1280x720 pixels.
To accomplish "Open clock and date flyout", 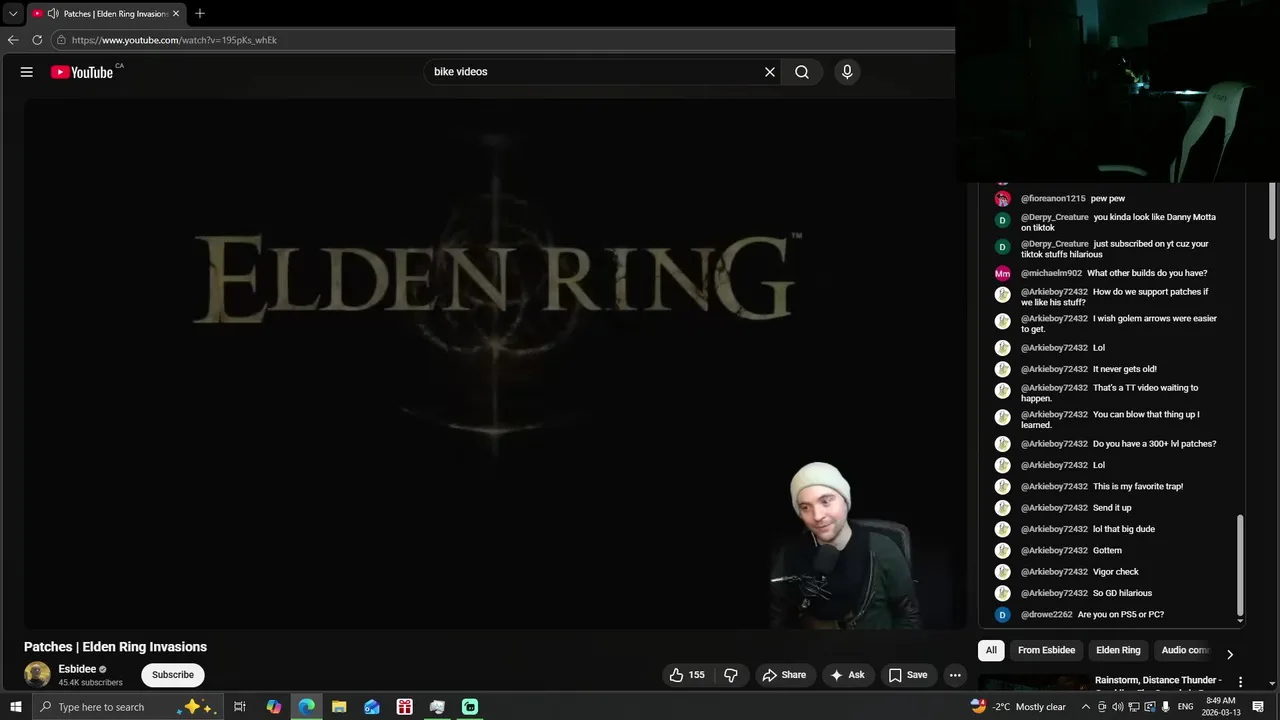I will coord(1221,707).
